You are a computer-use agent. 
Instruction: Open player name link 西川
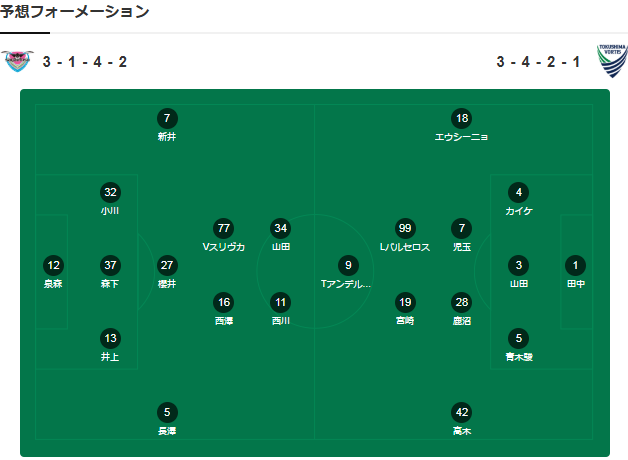[x=281, y=321]
